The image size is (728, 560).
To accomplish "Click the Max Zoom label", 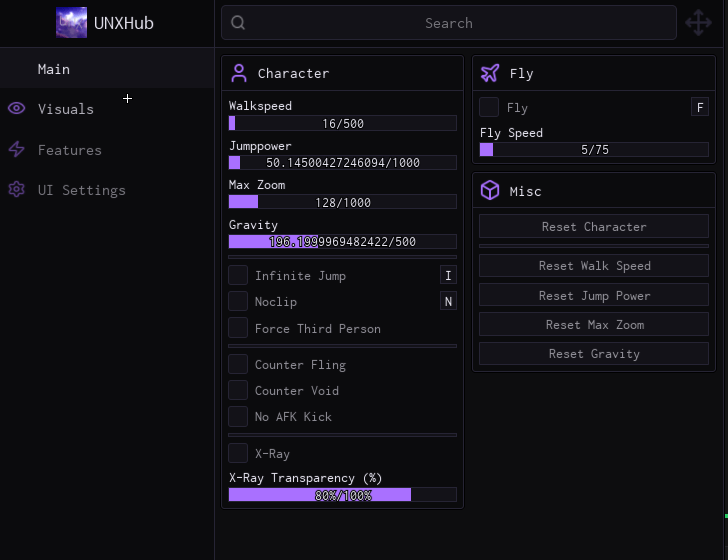I will [x=257, y=185].
